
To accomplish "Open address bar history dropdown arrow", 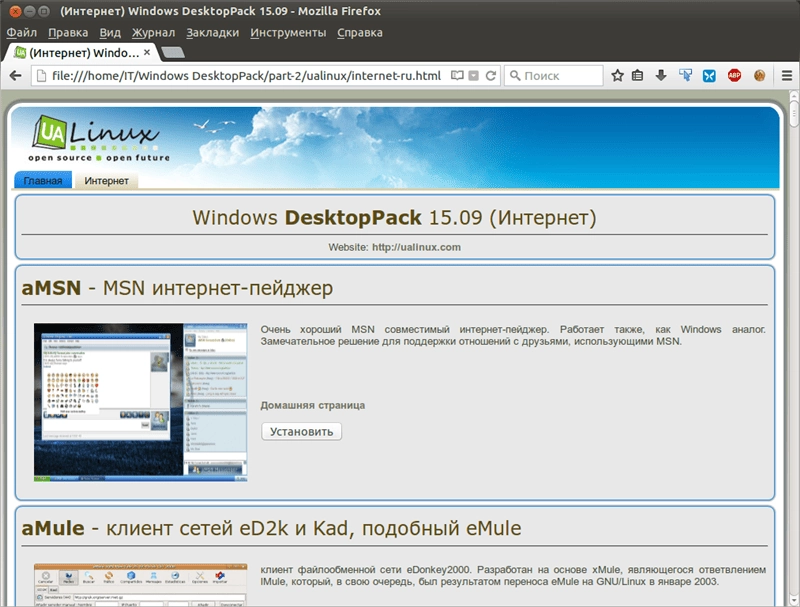I will coord(473,75).
